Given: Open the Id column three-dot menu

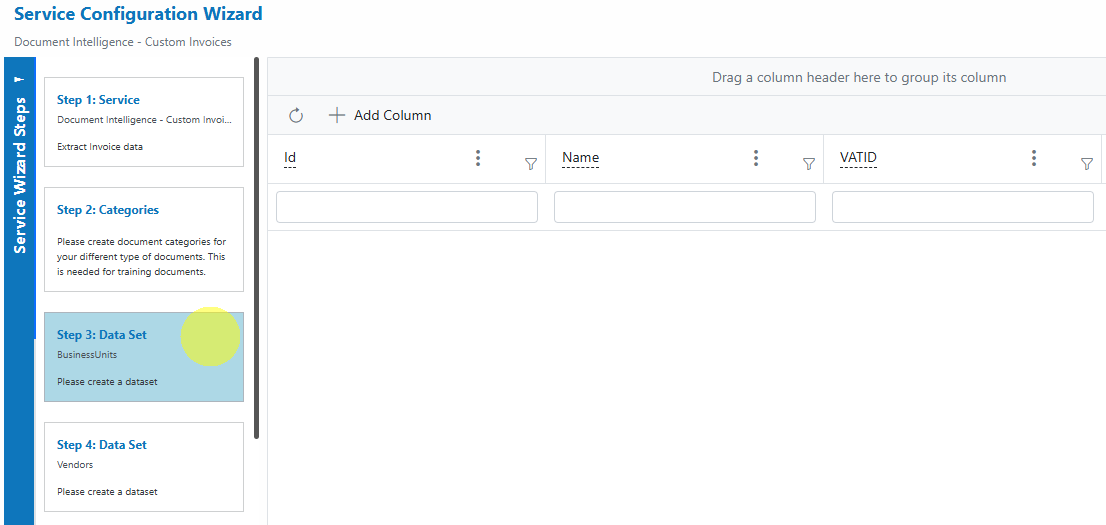Looking at the screenshot, I should [478, 158].
